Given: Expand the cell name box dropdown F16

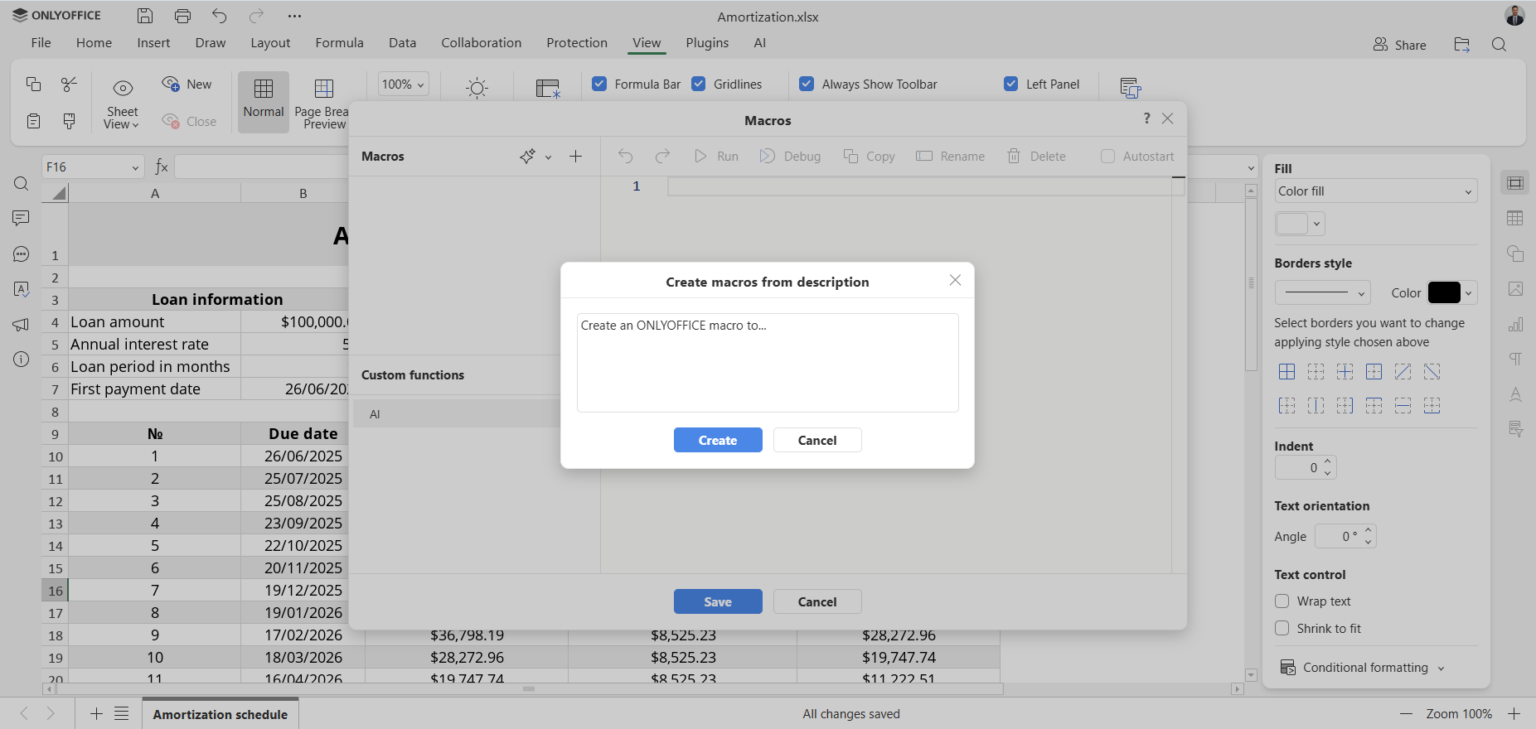Looking at the screenshot, I should [136, 168].
